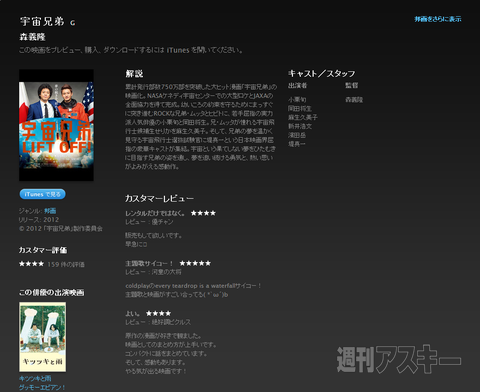Click first cast member 小栗旬

297,99
